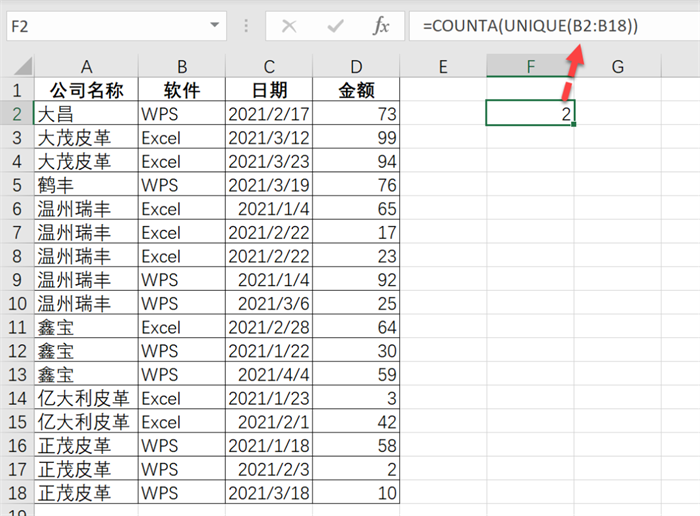Screen dimensions: 700x516
Task: Select column F header
Action: point(530,67)
